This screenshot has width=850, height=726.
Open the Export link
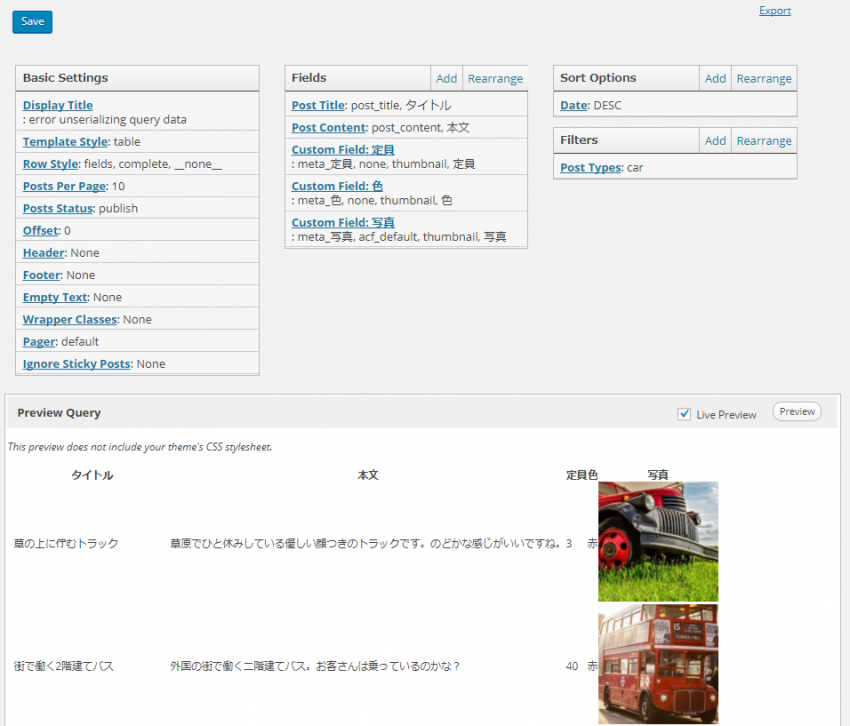(774, 11)
